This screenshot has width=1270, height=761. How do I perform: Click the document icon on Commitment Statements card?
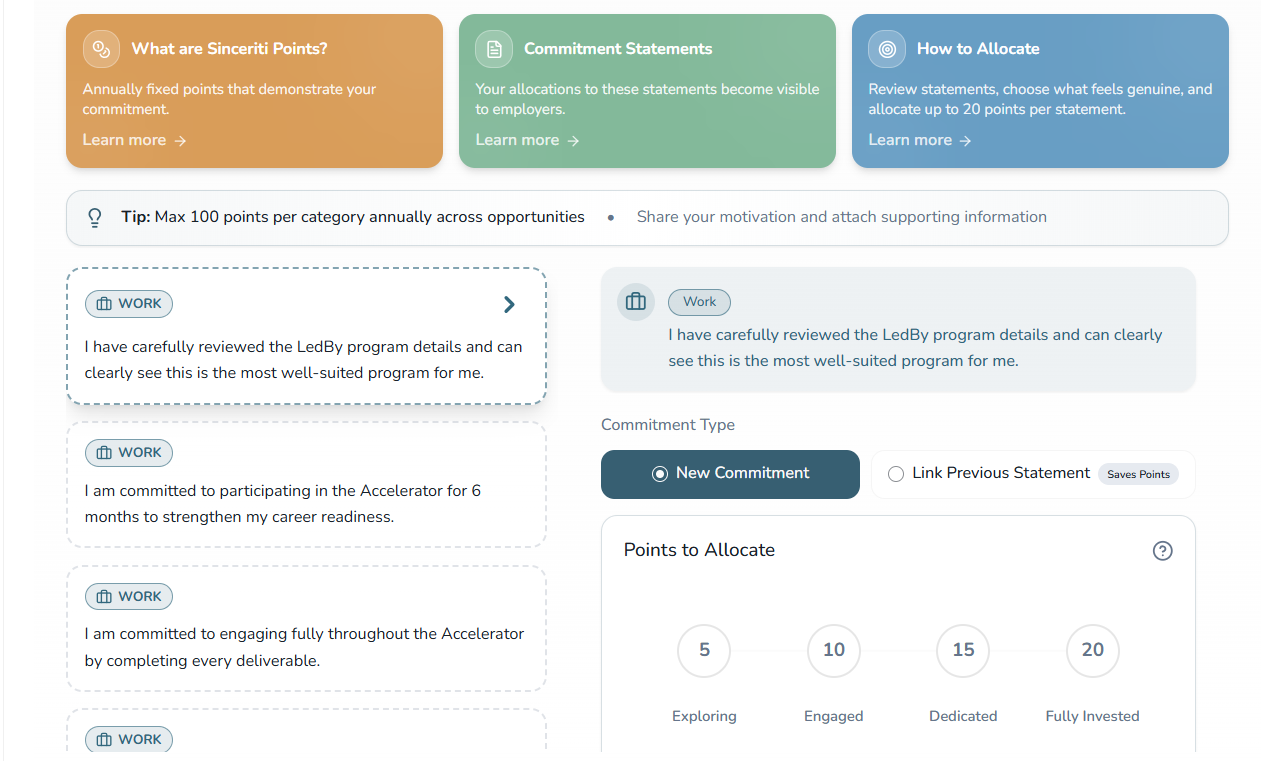tap(493, 49)
